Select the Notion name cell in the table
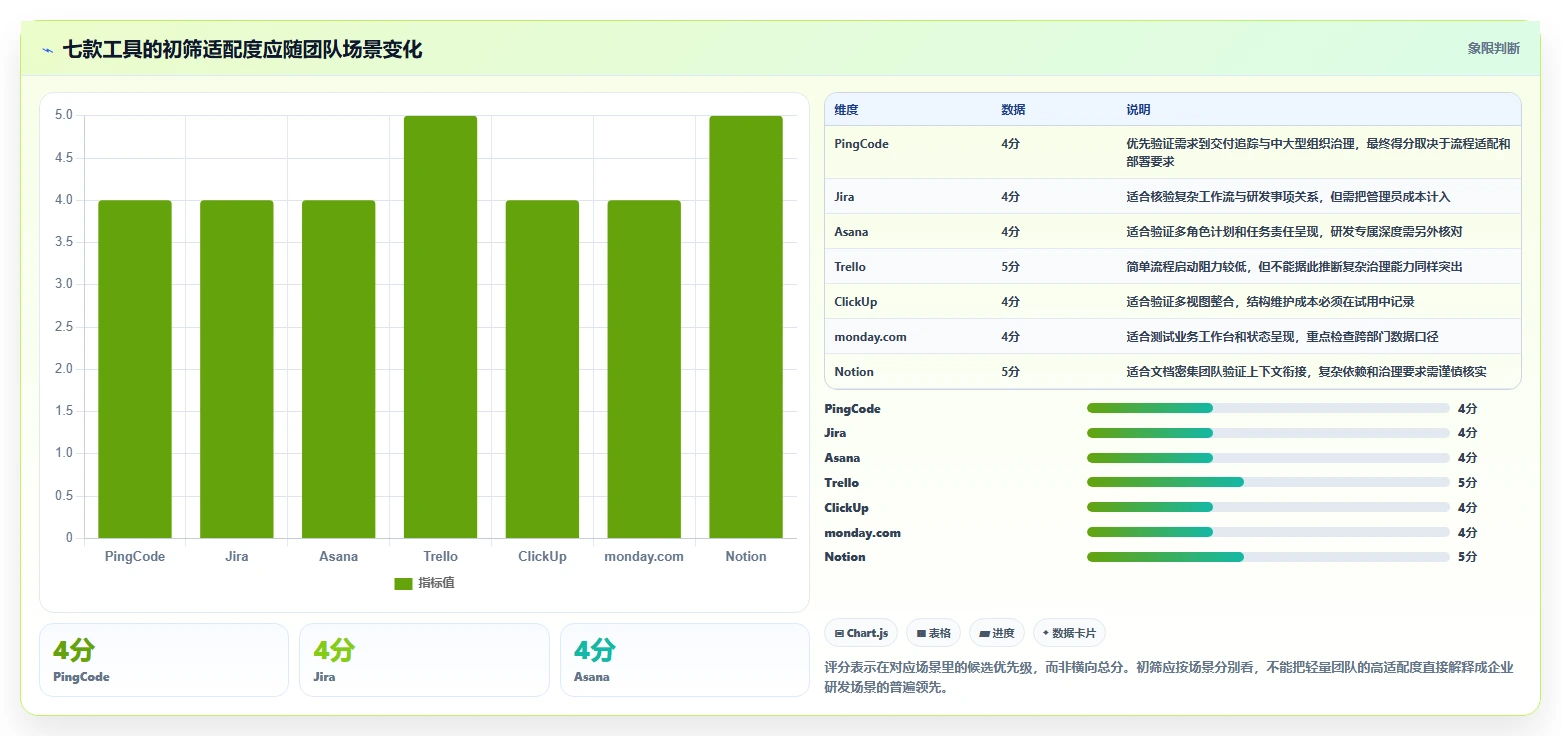 854,372
